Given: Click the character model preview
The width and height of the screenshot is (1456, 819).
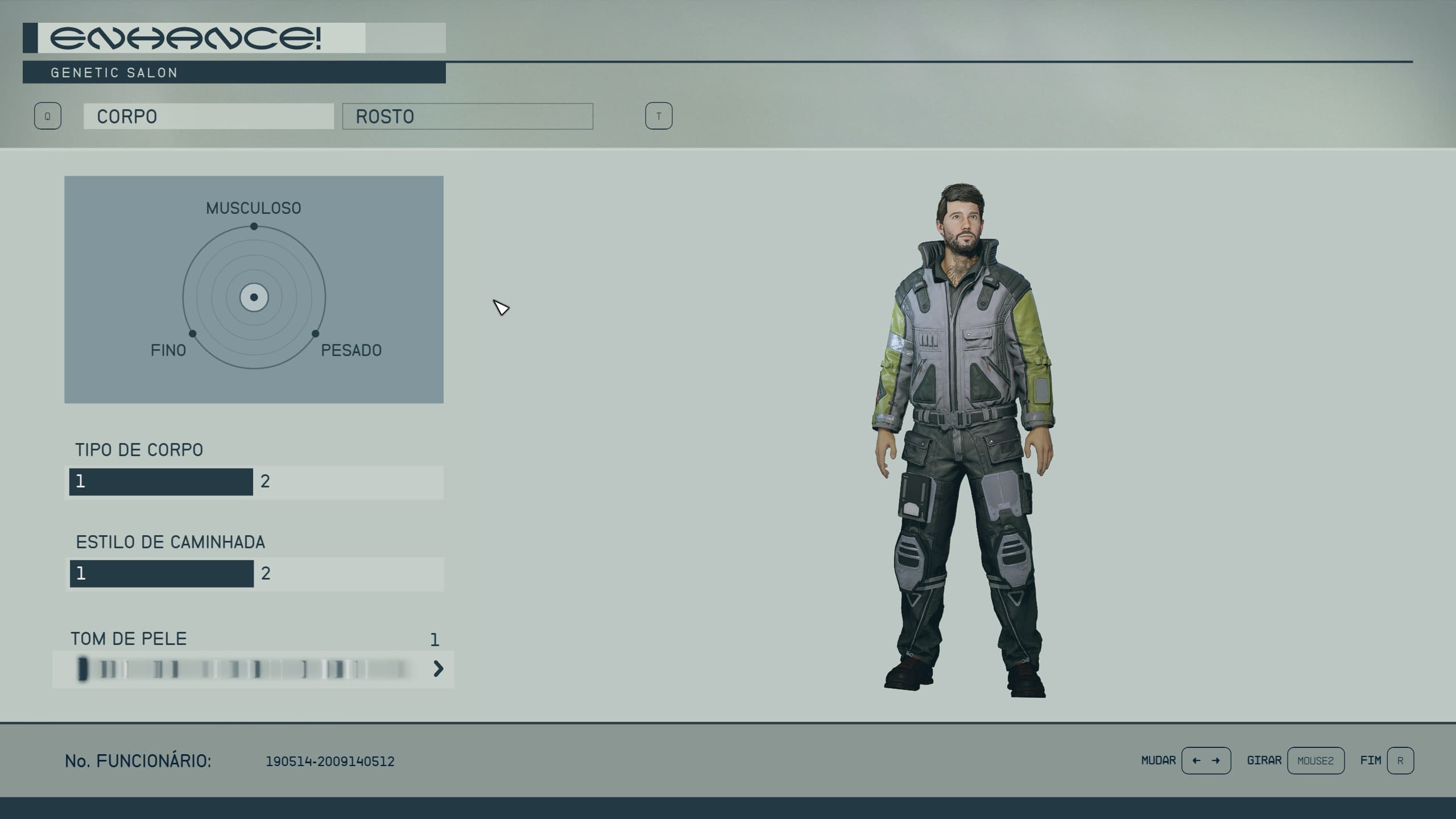Looking at the screenshot, I should pos(963,440).
